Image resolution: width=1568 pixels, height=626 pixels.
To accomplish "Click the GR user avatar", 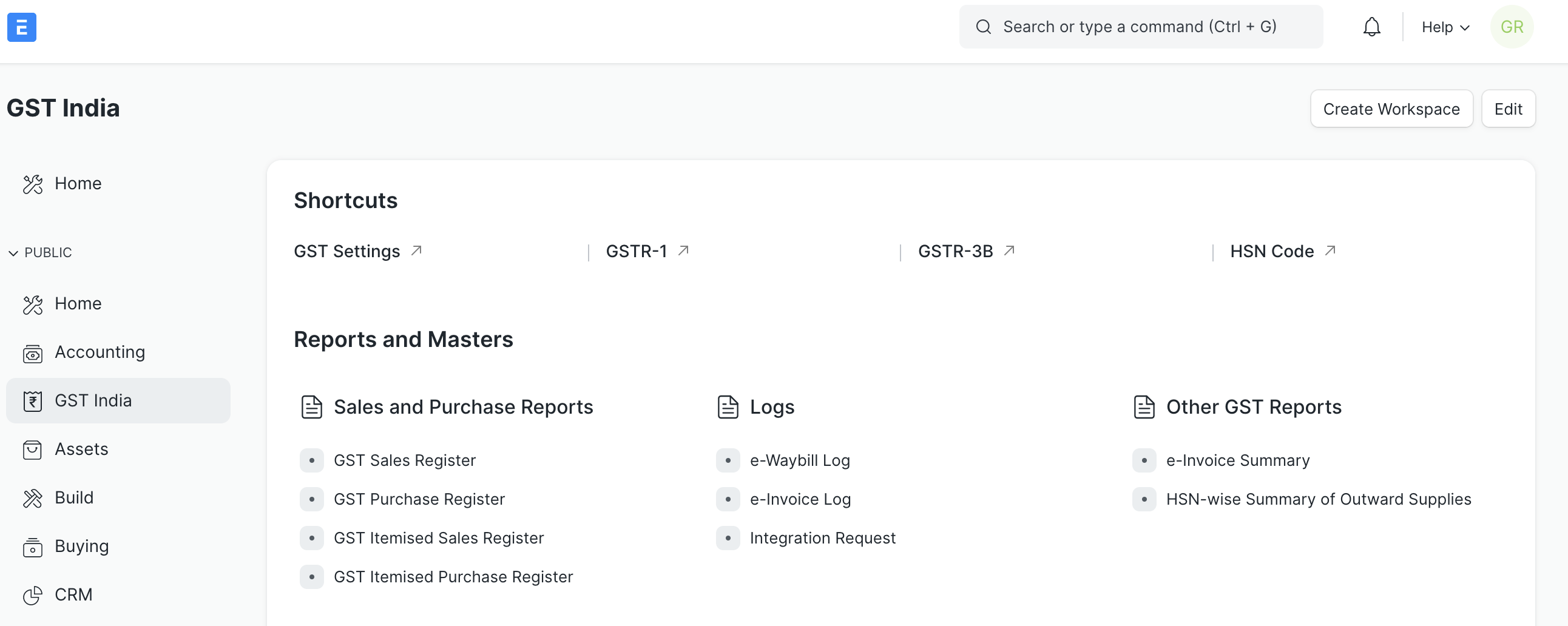I will pyautogui.click(x=1512, y=27).
